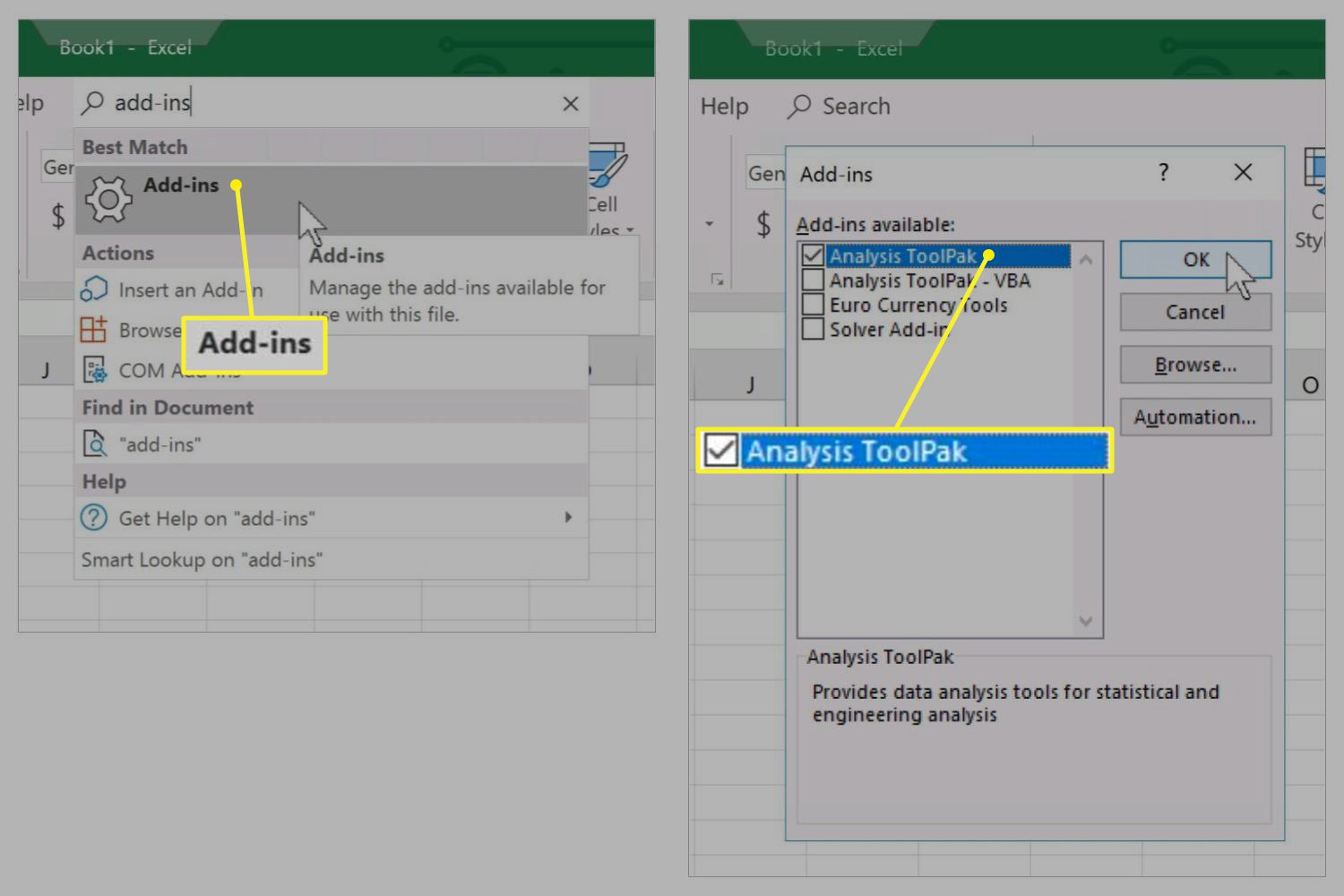
Task: Click the dollar currency format icon in left window
Action: point(58,216)
